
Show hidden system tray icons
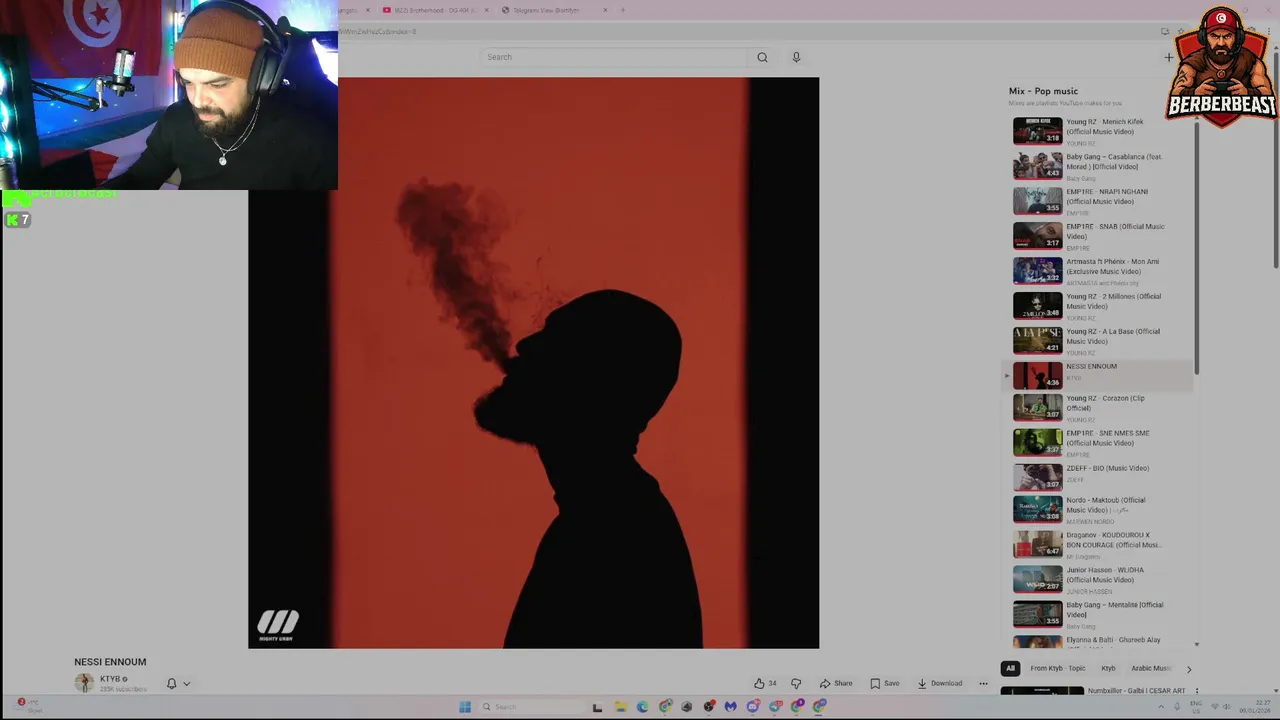pyautogui.click(x=1161, y=707)
